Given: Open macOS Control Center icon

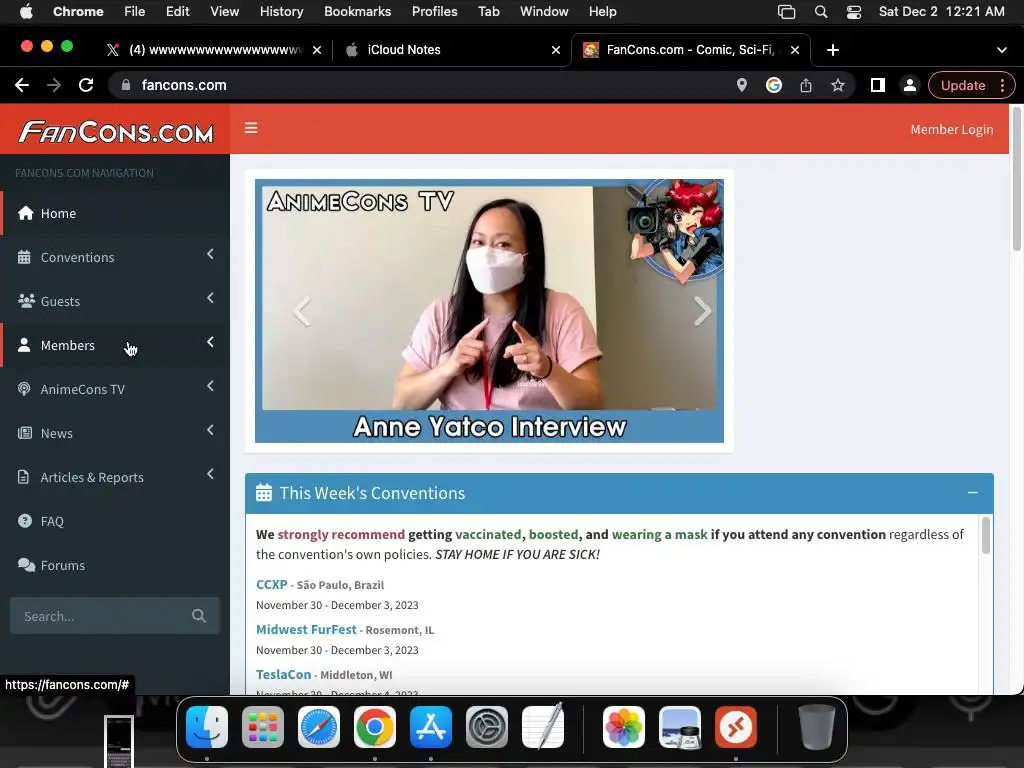Looking at the screenshot, I should (854, 12).
